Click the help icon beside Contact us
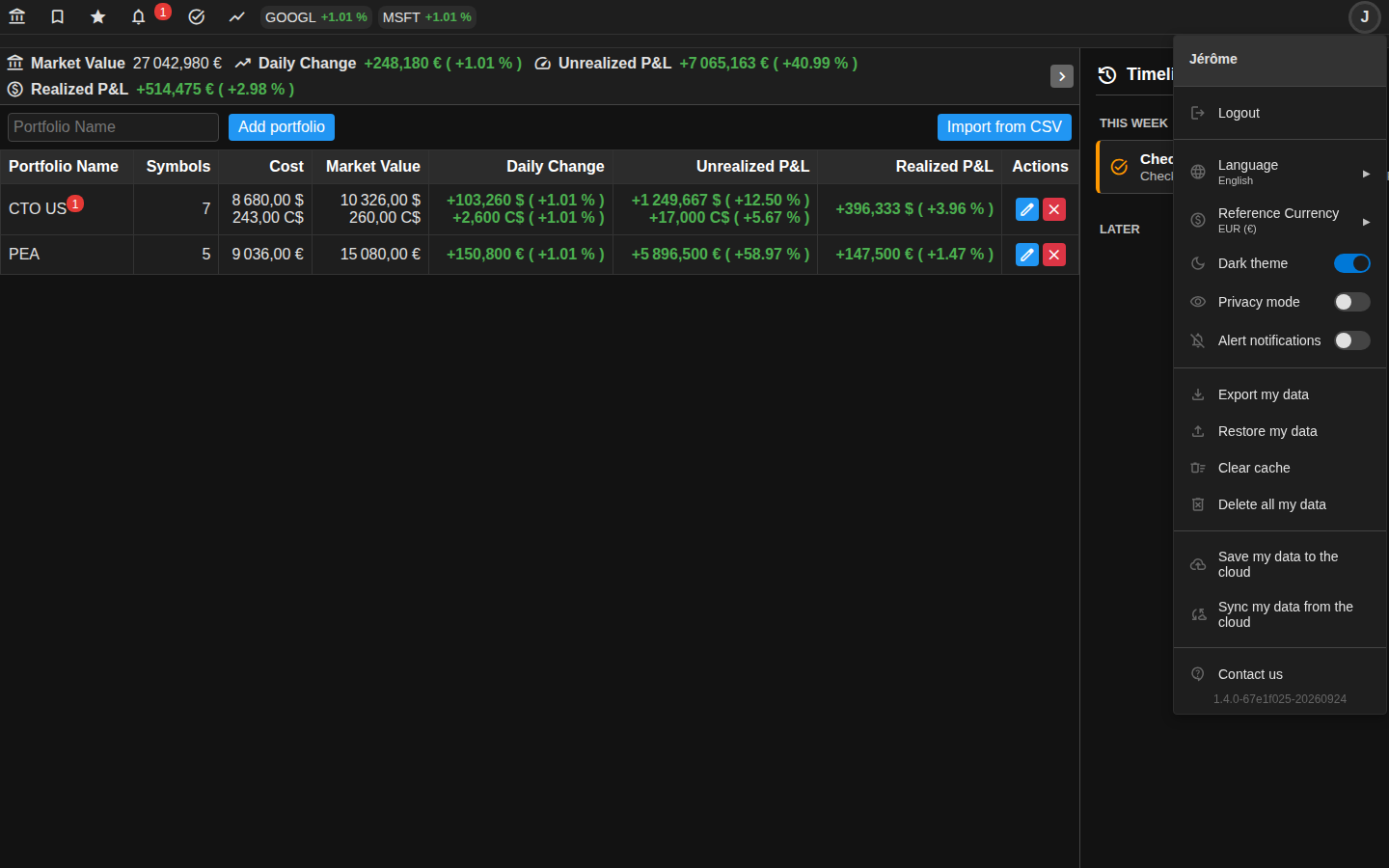 [x=1198, y=674]
